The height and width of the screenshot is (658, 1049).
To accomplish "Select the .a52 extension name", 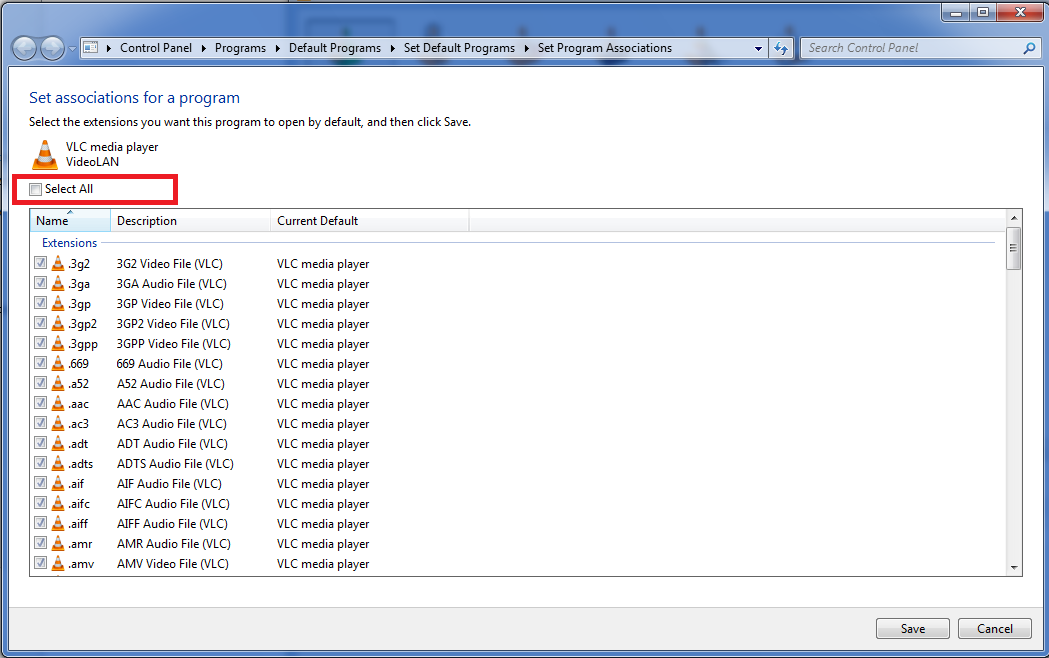I will pyautogui.click(x=78, y=384).
